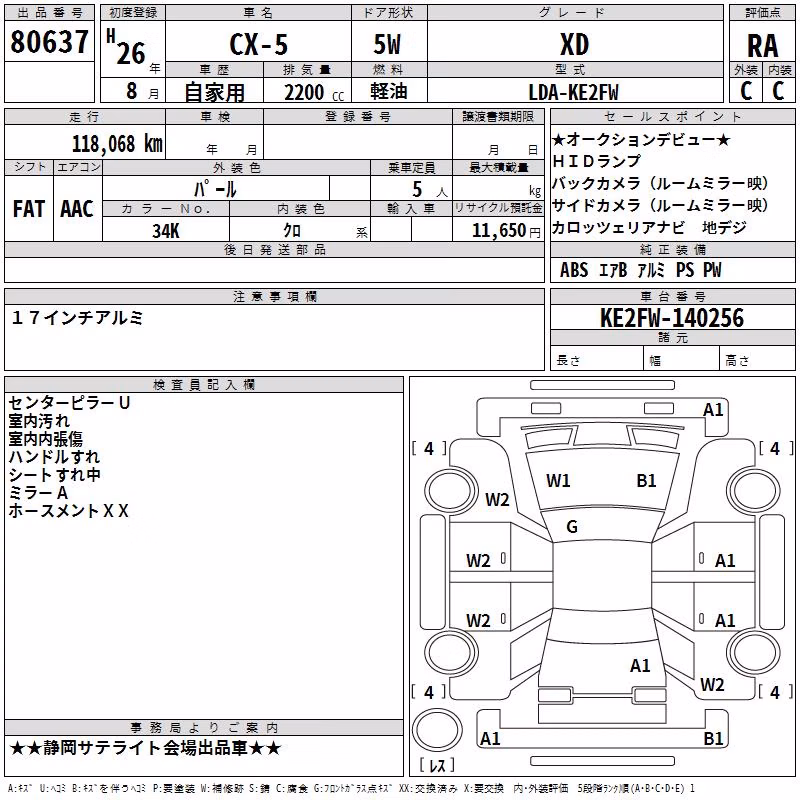Select the 幅 width field
The image size is (800, 800).
click(x=682, y=357)
